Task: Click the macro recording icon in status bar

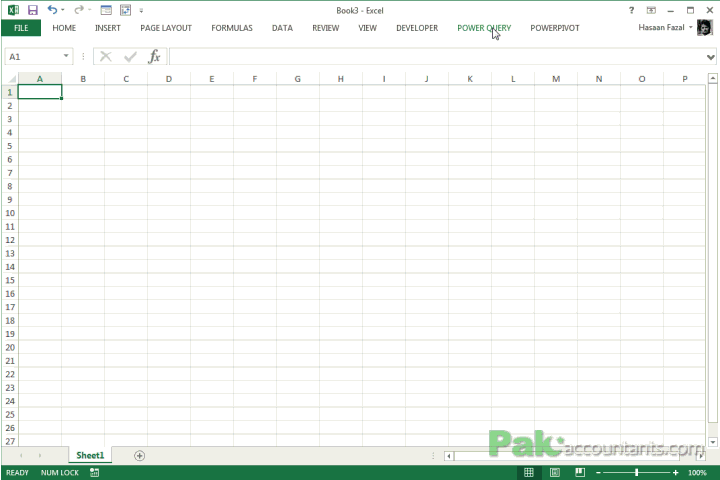Action: point(95,472)
